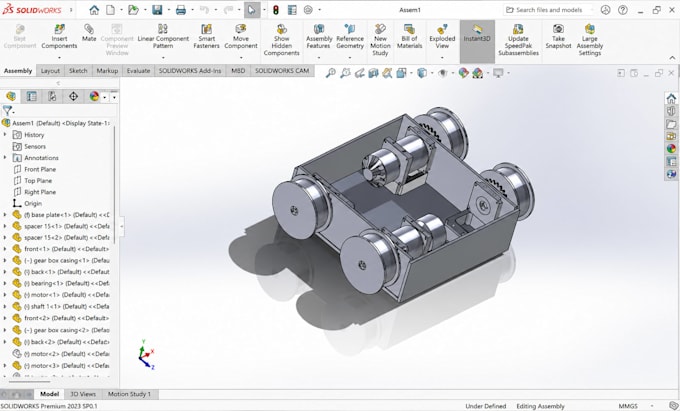Open the FeatureManager design tree tab icon

[11, 96]
